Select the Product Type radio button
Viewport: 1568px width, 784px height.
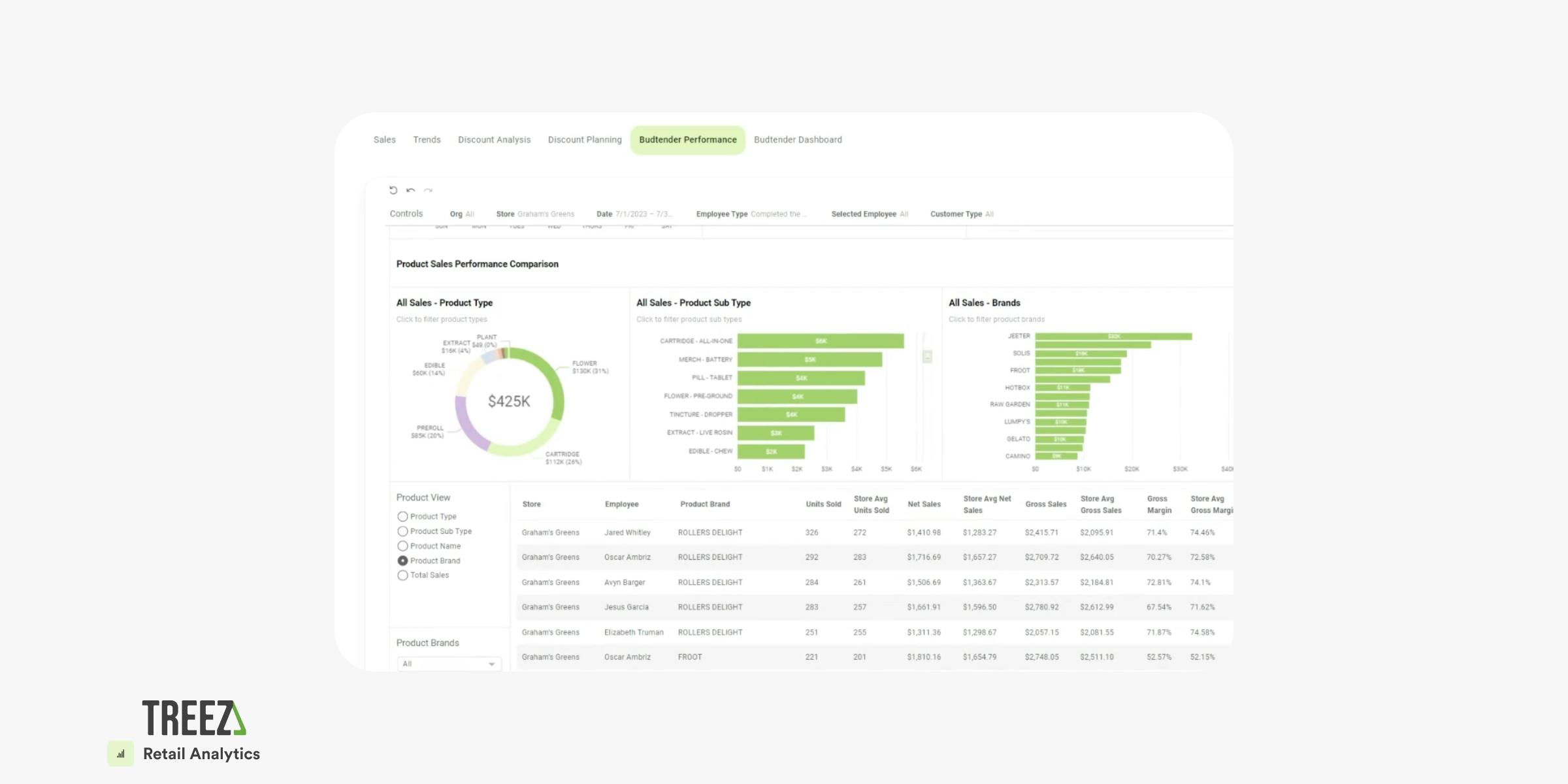[402, 516]
